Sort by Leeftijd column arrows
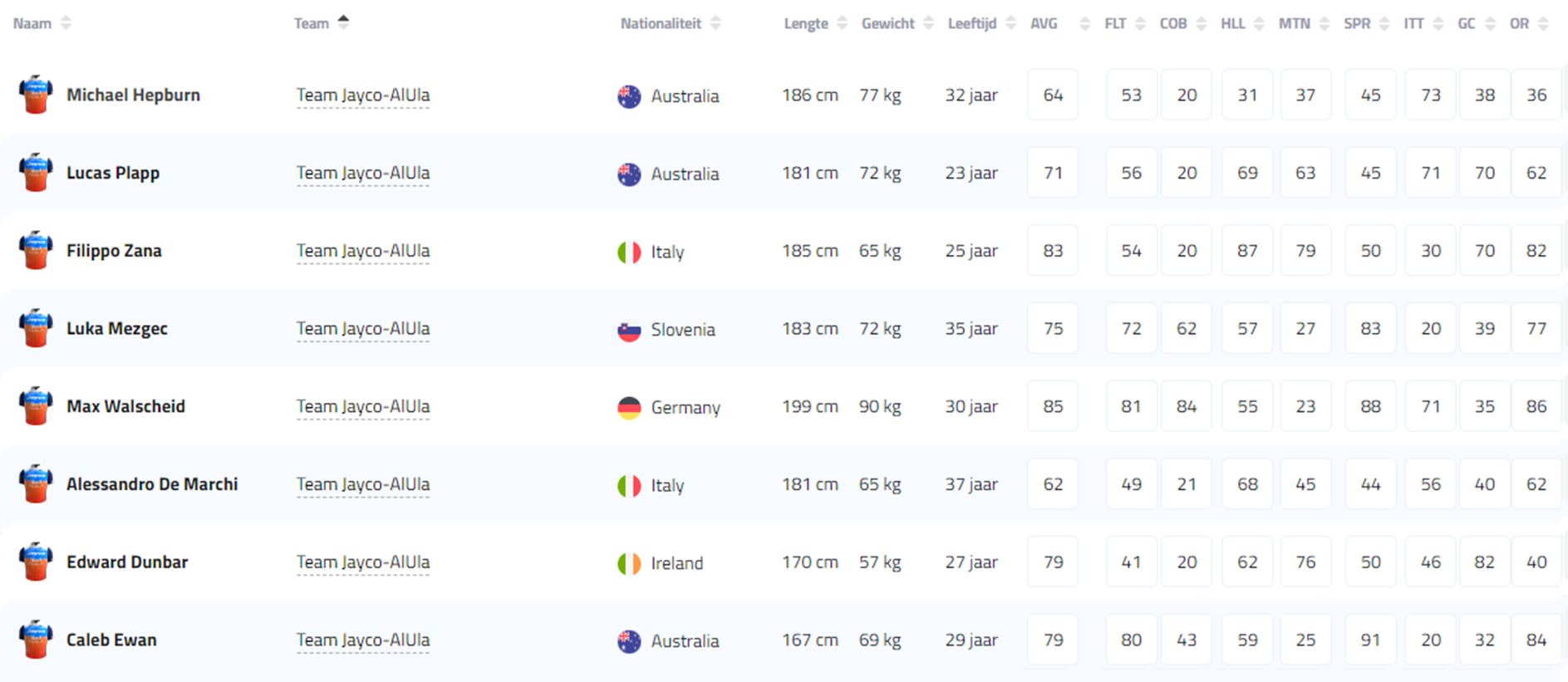The height and width of the screenshot is (682, 1568). (981, 23)
